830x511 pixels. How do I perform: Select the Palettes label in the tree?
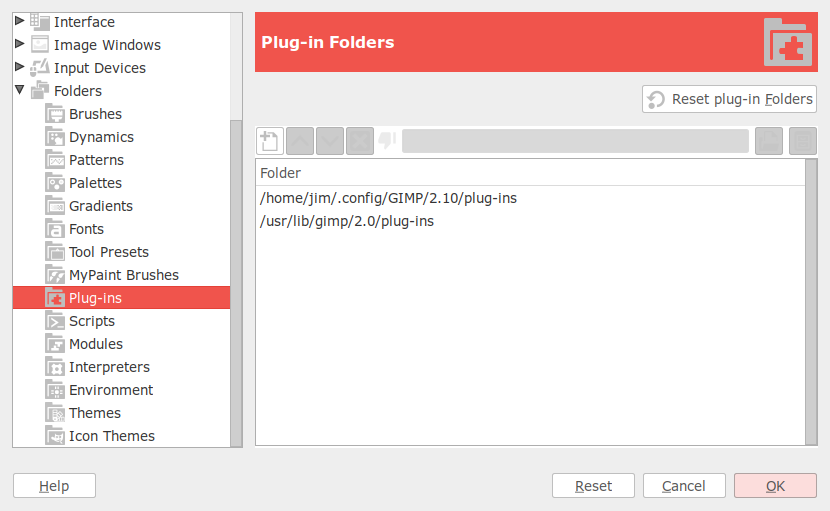click(x=95, y=183)
